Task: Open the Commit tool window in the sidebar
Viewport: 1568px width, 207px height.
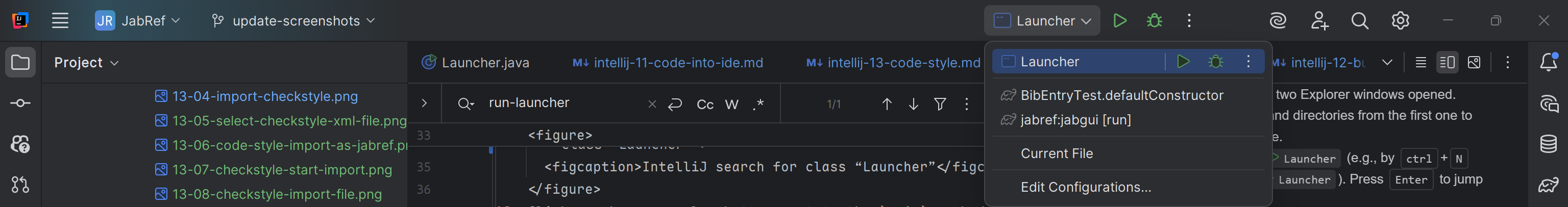Action: click(20, 103)
